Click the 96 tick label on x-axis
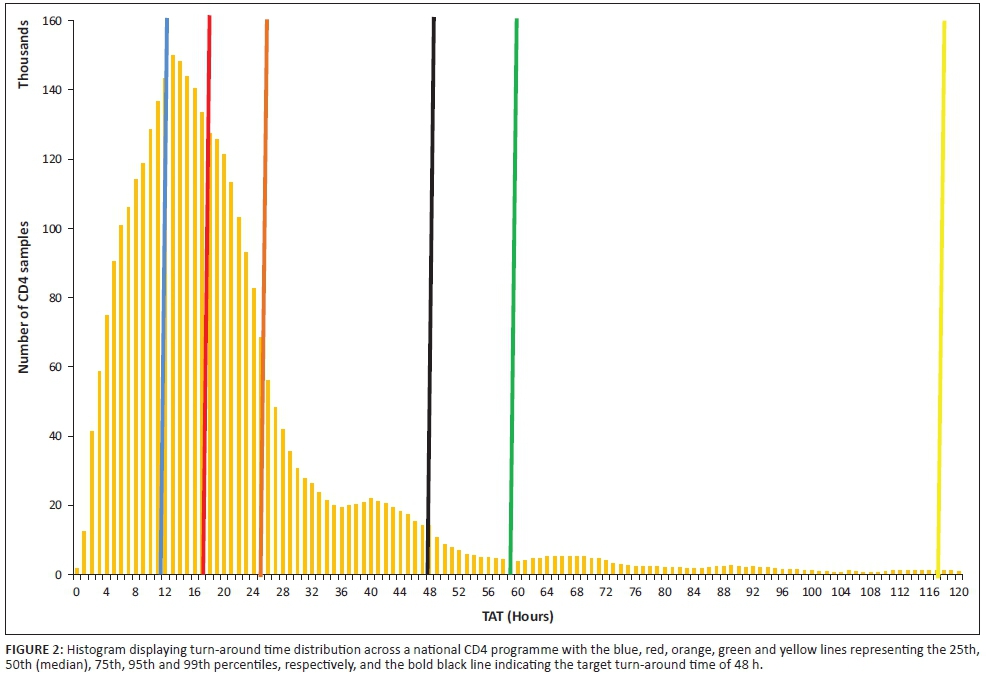The image size is (986, 690). coord(782,591)
